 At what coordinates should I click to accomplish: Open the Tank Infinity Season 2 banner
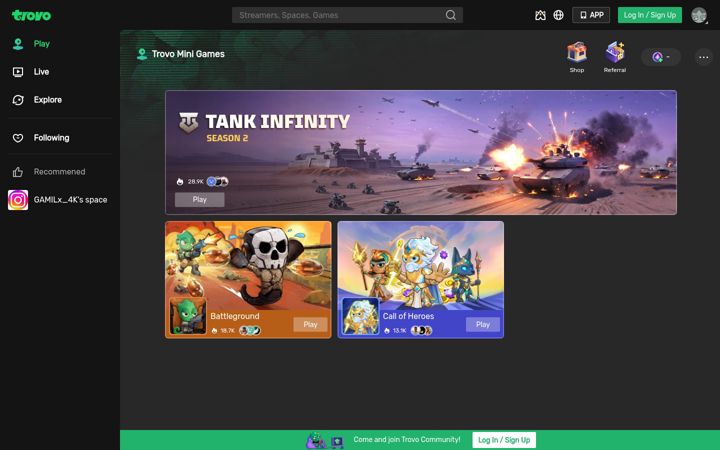coord(421,152)
